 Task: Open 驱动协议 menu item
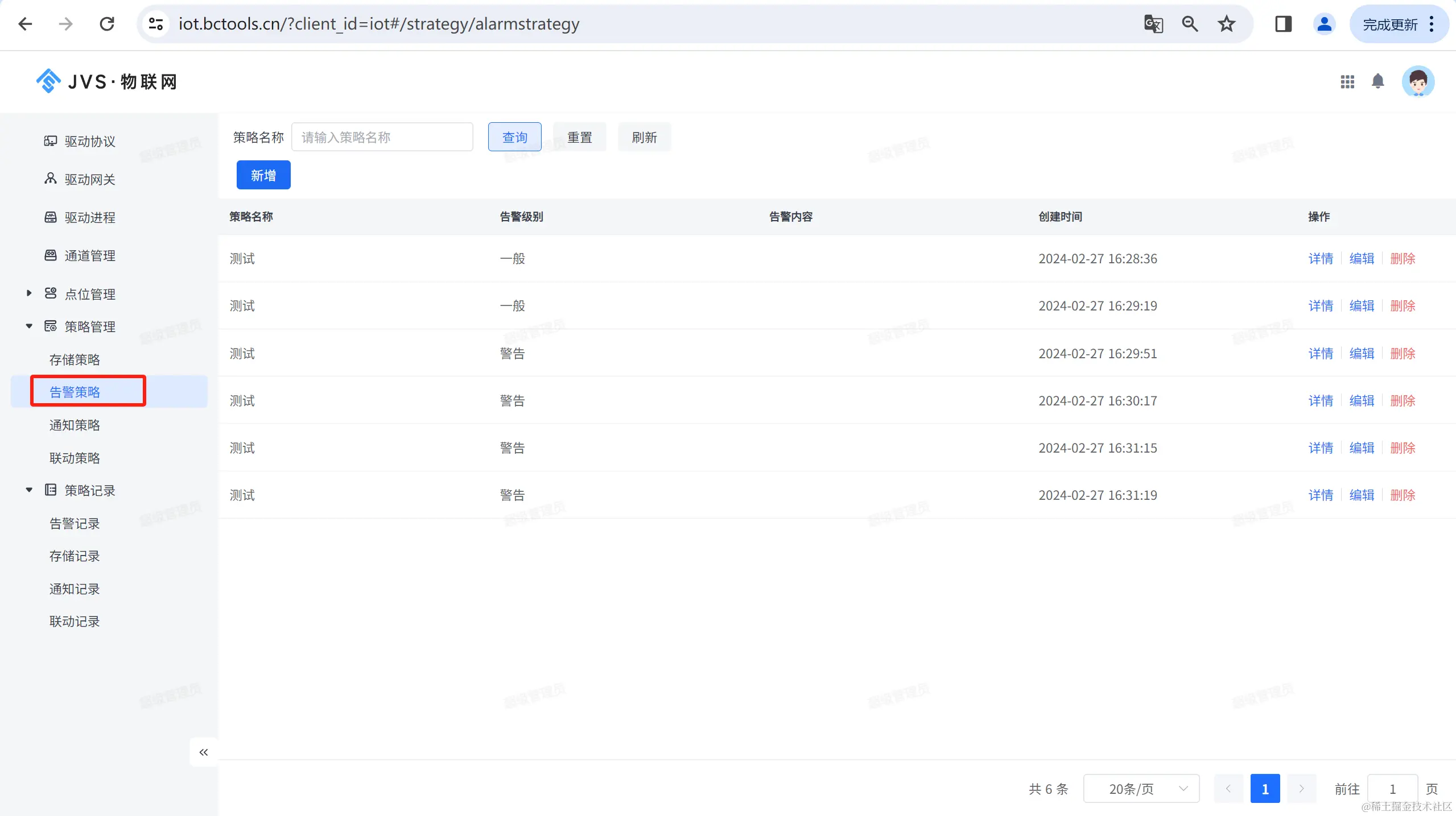click(x=90, y=142)
